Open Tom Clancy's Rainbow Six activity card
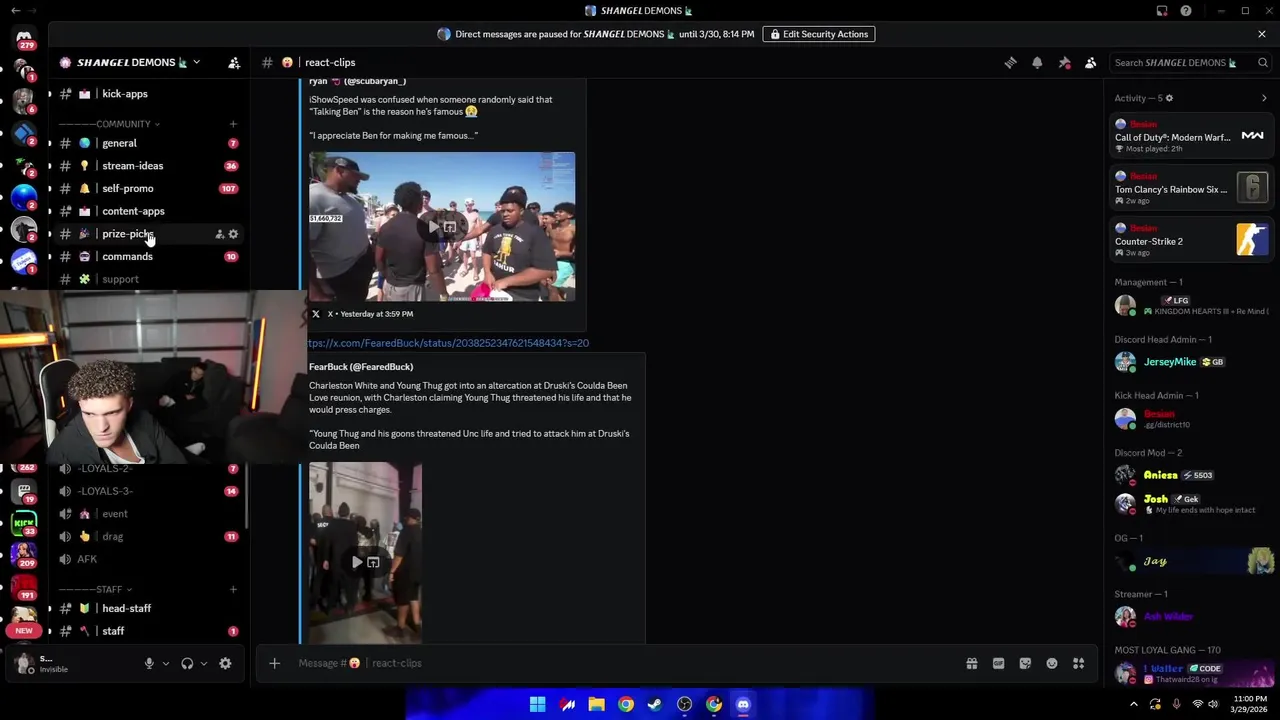1280x720 pixels. (x=1191, y=188)
